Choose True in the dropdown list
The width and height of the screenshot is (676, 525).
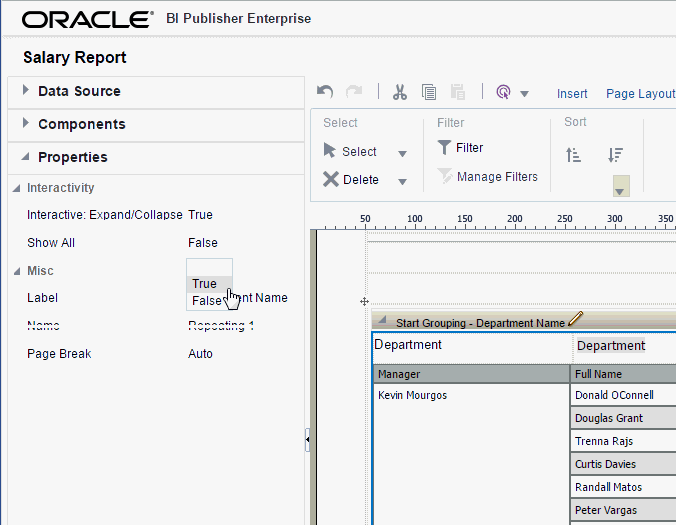point(210,284)
